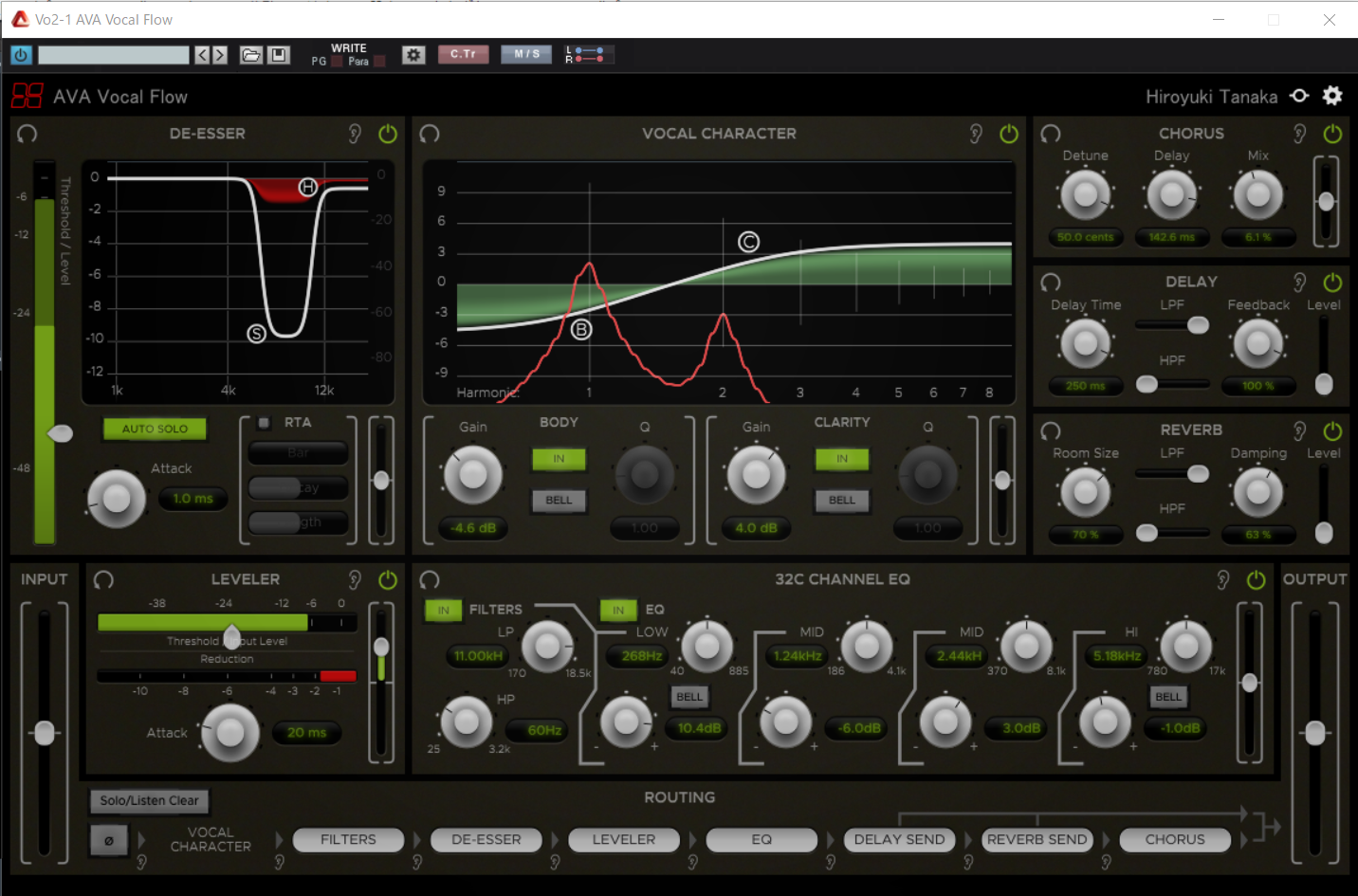The height and width of the screenshot is (896, 1358).
Task: Reset the 32C Channel EQ module
Action: (430, 579)
